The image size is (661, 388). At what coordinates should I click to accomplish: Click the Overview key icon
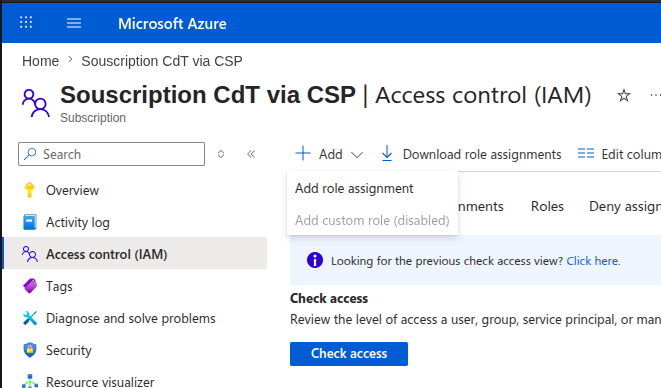click(30, 190)
